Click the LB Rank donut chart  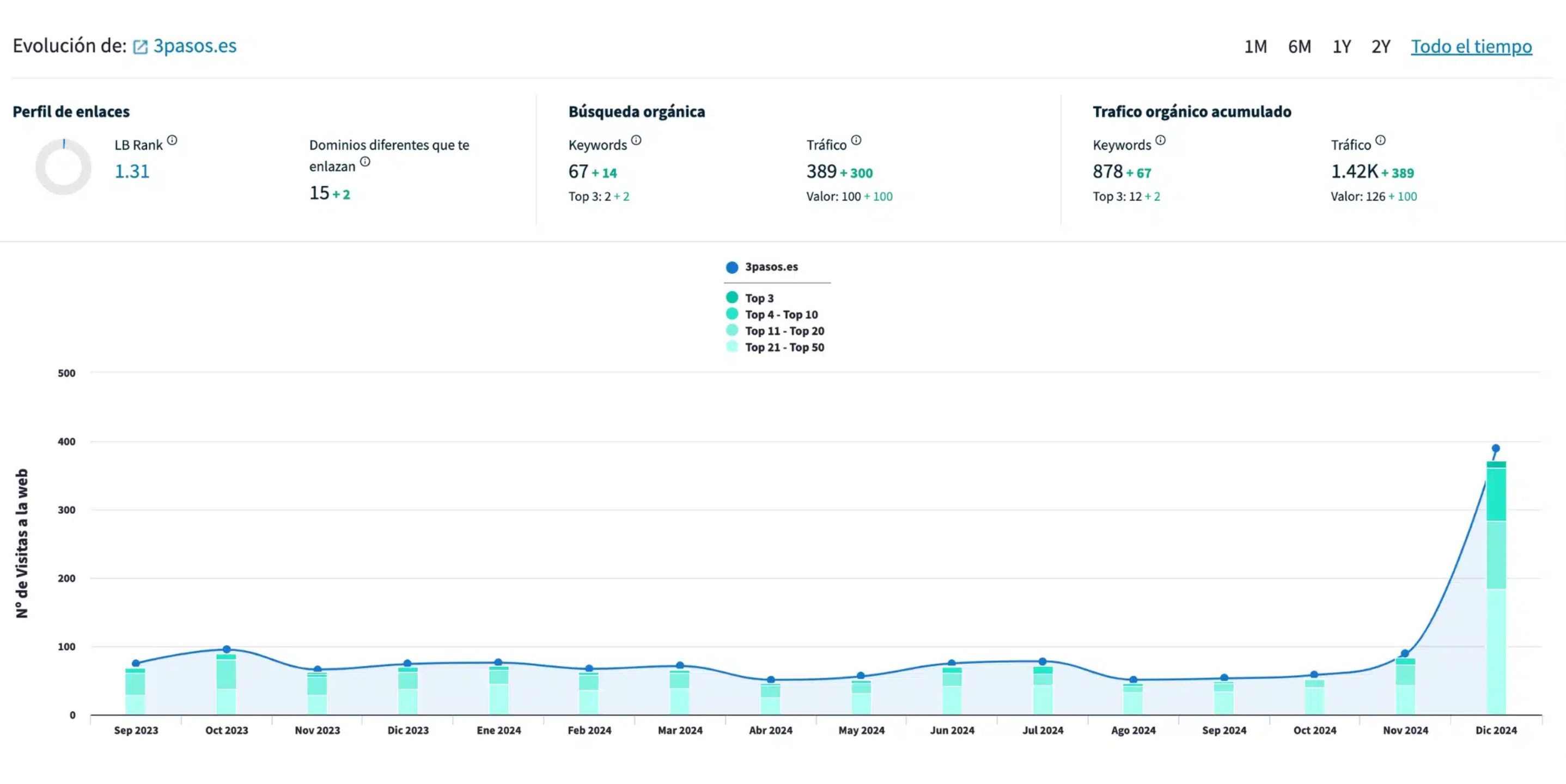click(63, 167)
